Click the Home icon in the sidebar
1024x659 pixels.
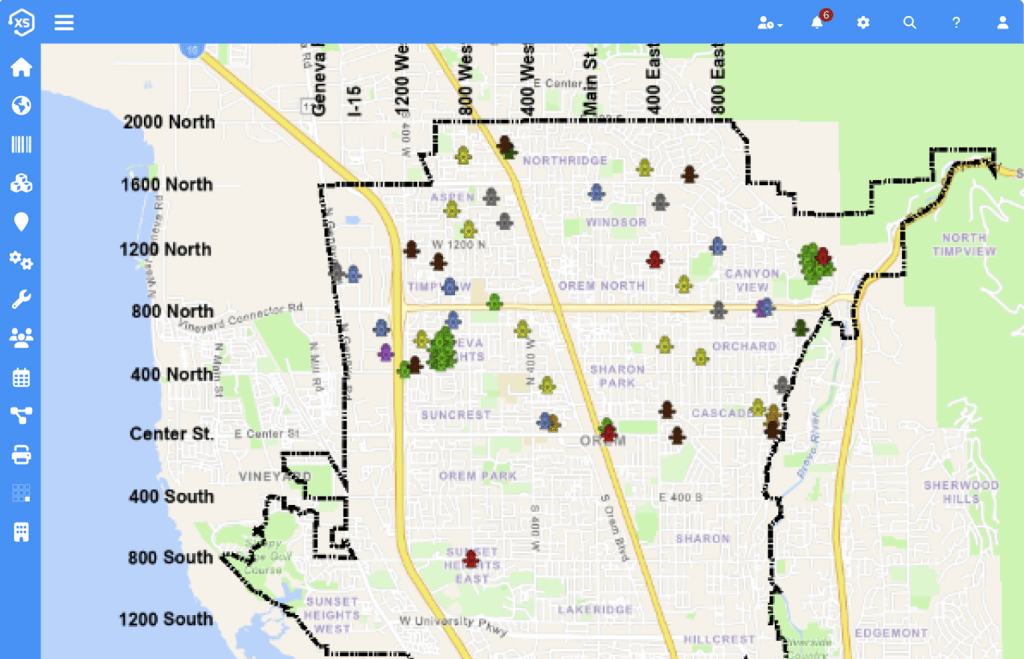(21, 68)
